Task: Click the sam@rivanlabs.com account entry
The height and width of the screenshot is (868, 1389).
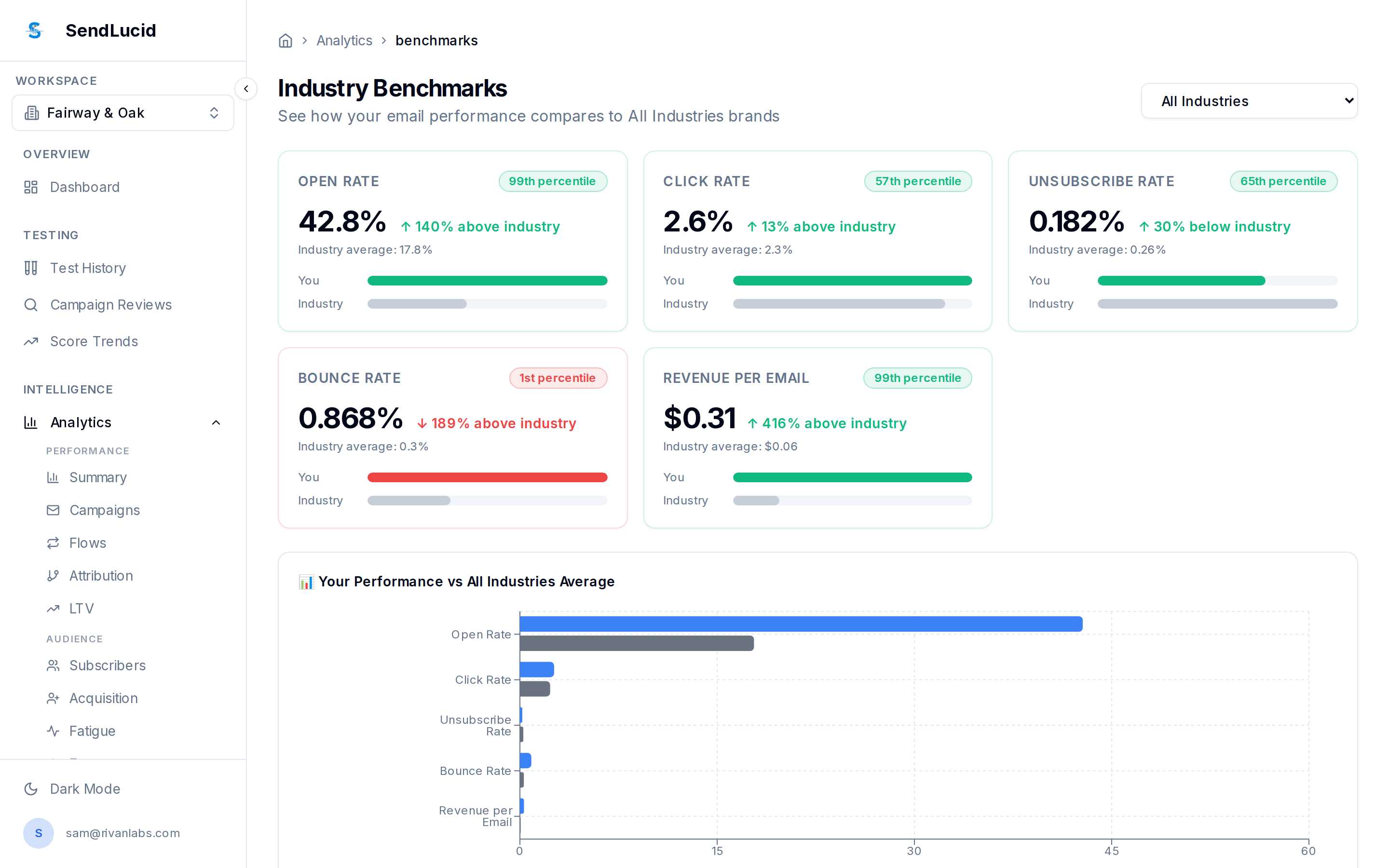Action: 123,833
